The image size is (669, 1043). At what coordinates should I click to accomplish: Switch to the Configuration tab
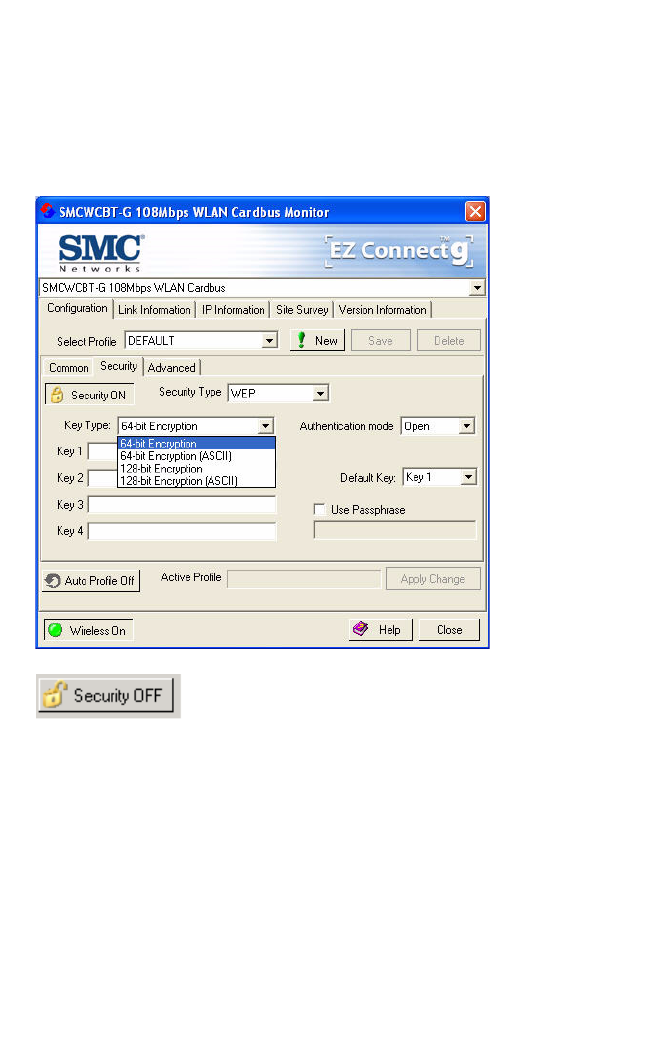pyautogui.click(x=77, y=308)
